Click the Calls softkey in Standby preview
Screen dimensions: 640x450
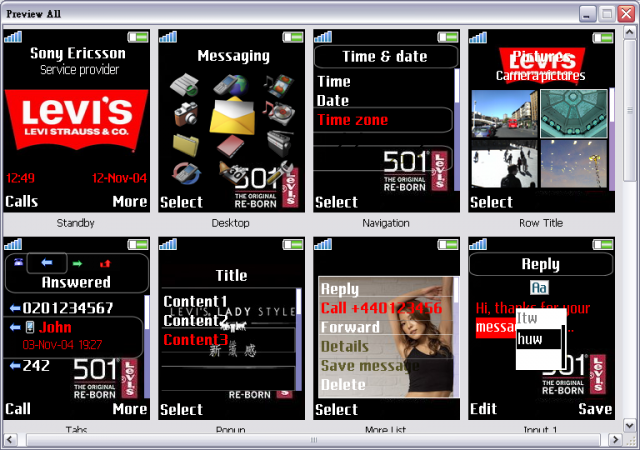(x=22, y=201)
